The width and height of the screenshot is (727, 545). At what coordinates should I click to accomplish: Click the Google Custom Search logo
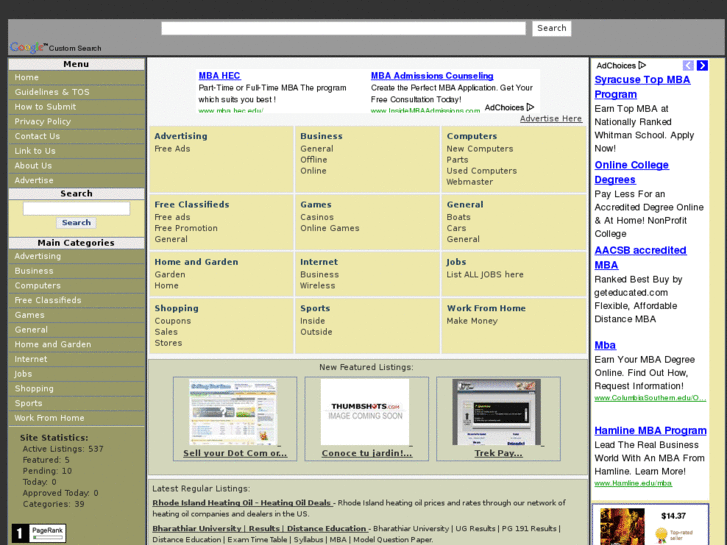[56, 47]
